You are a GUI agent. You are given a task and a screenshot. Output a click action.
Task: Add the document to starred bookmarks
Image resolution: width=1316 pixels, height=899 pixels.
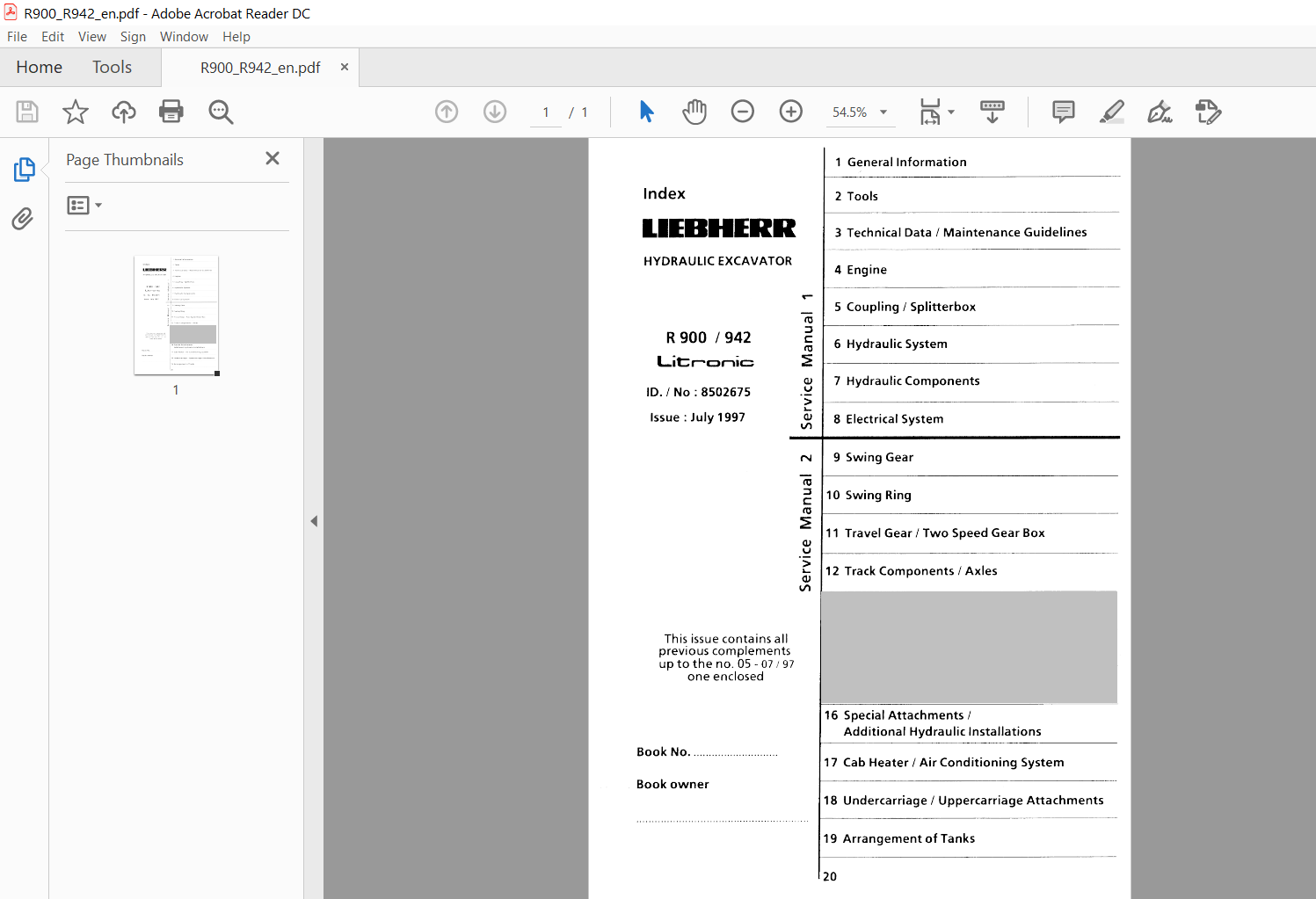click(76, 112)
